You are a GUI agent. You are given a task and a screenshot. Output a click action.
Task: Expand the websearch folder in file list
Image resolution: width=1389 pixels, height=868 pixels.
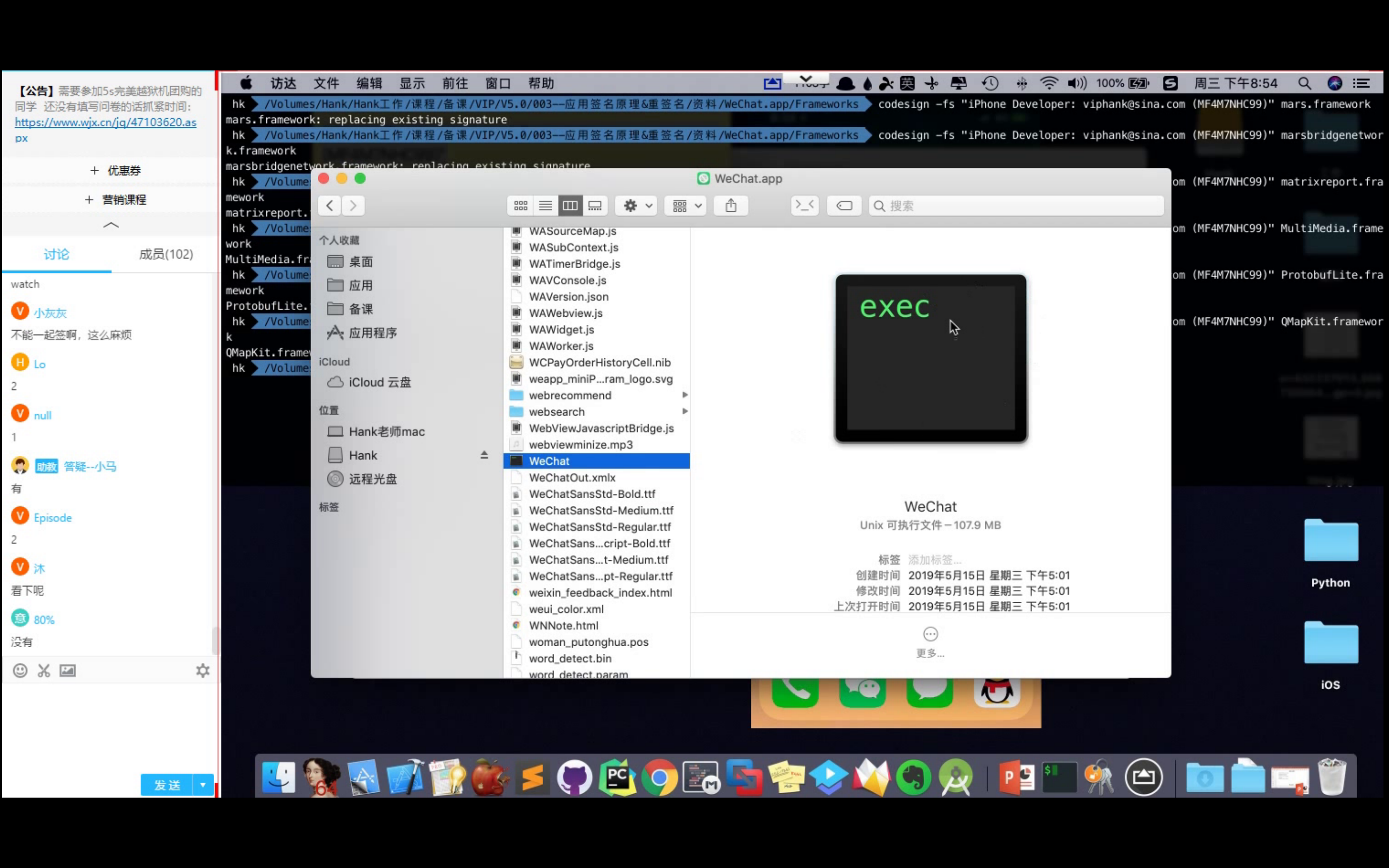tap(683, 411)
